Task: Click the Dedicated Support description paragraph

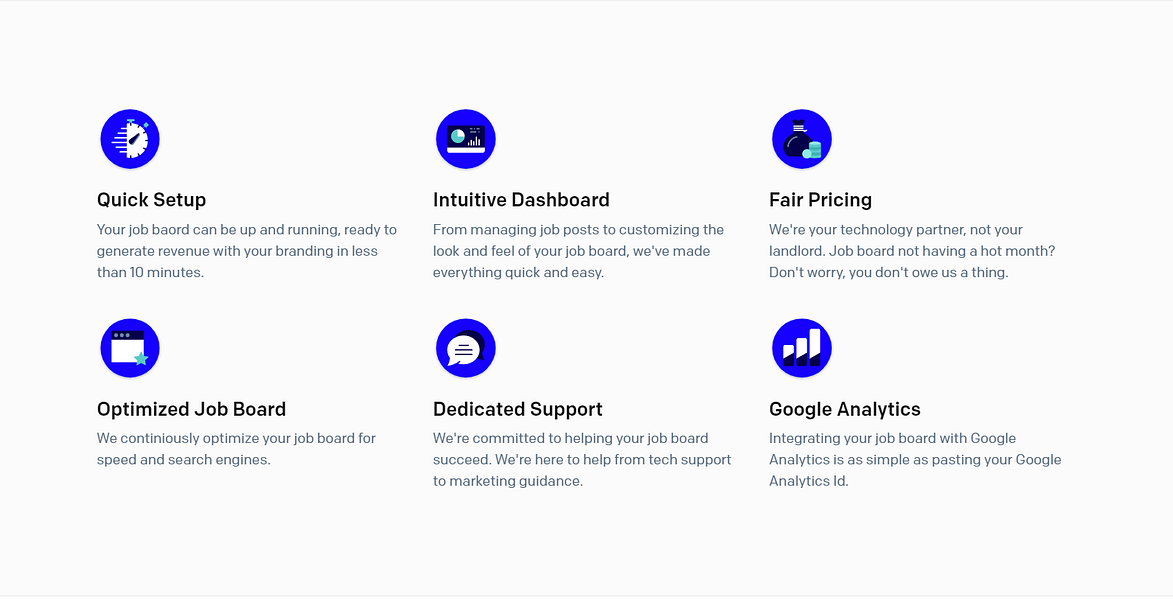Action: (582, 460)
